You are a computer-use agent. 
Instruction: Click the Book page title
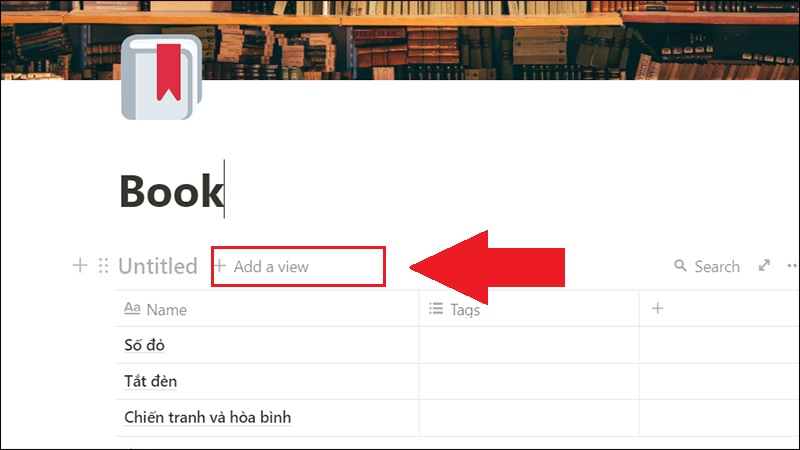pos(171,191)
